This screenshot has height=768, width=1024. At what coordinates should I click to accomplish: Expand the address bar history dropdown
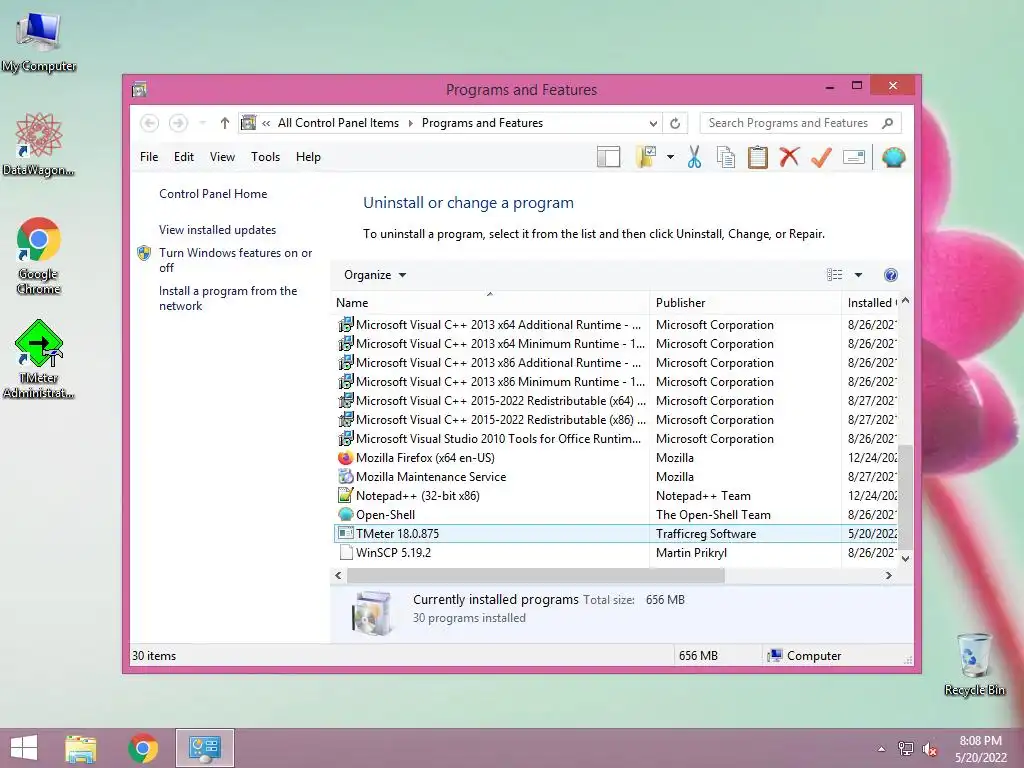pos(653,123)
